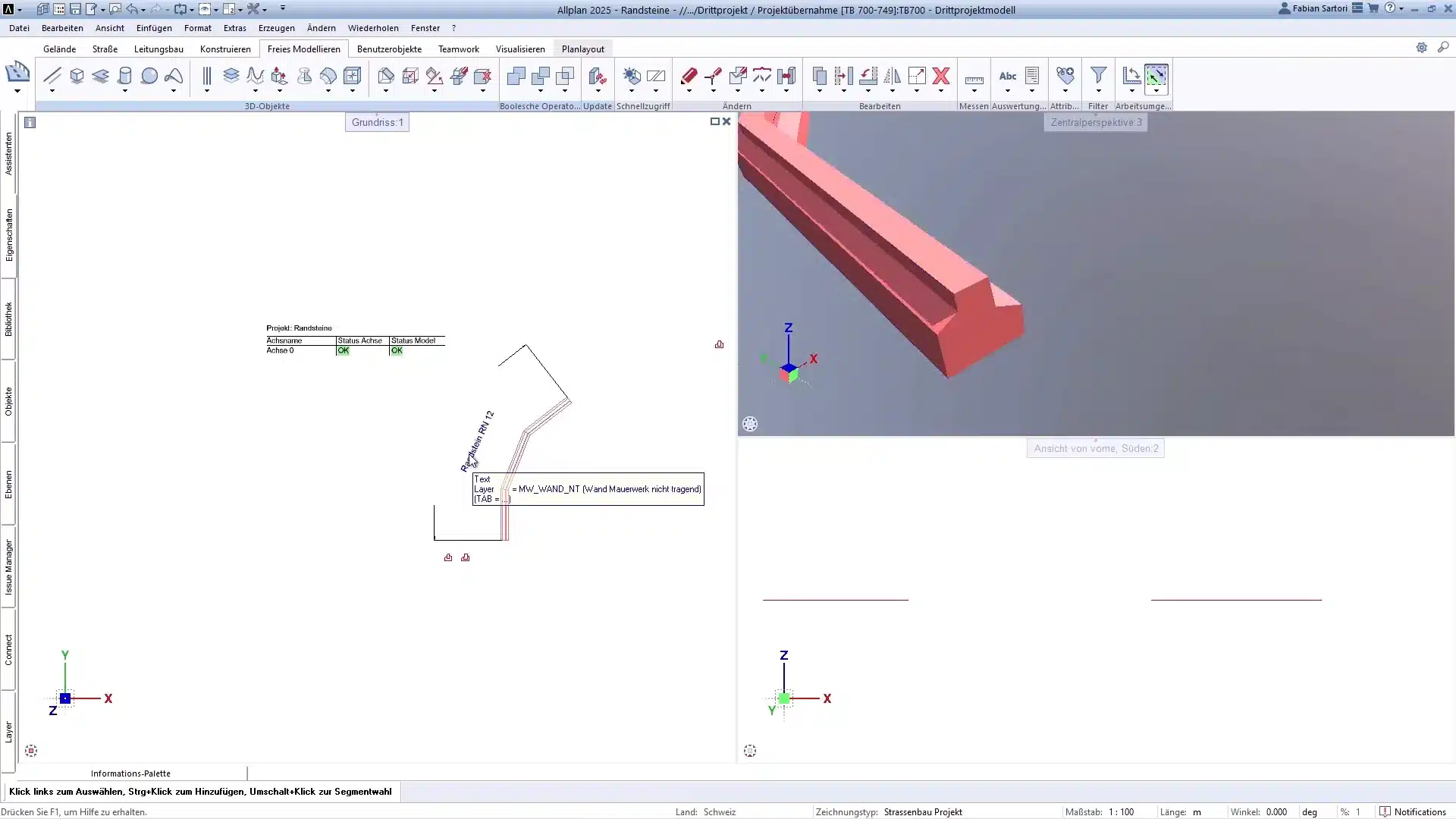Select the Cylinder 3D object tool

(x=125, y=76)
